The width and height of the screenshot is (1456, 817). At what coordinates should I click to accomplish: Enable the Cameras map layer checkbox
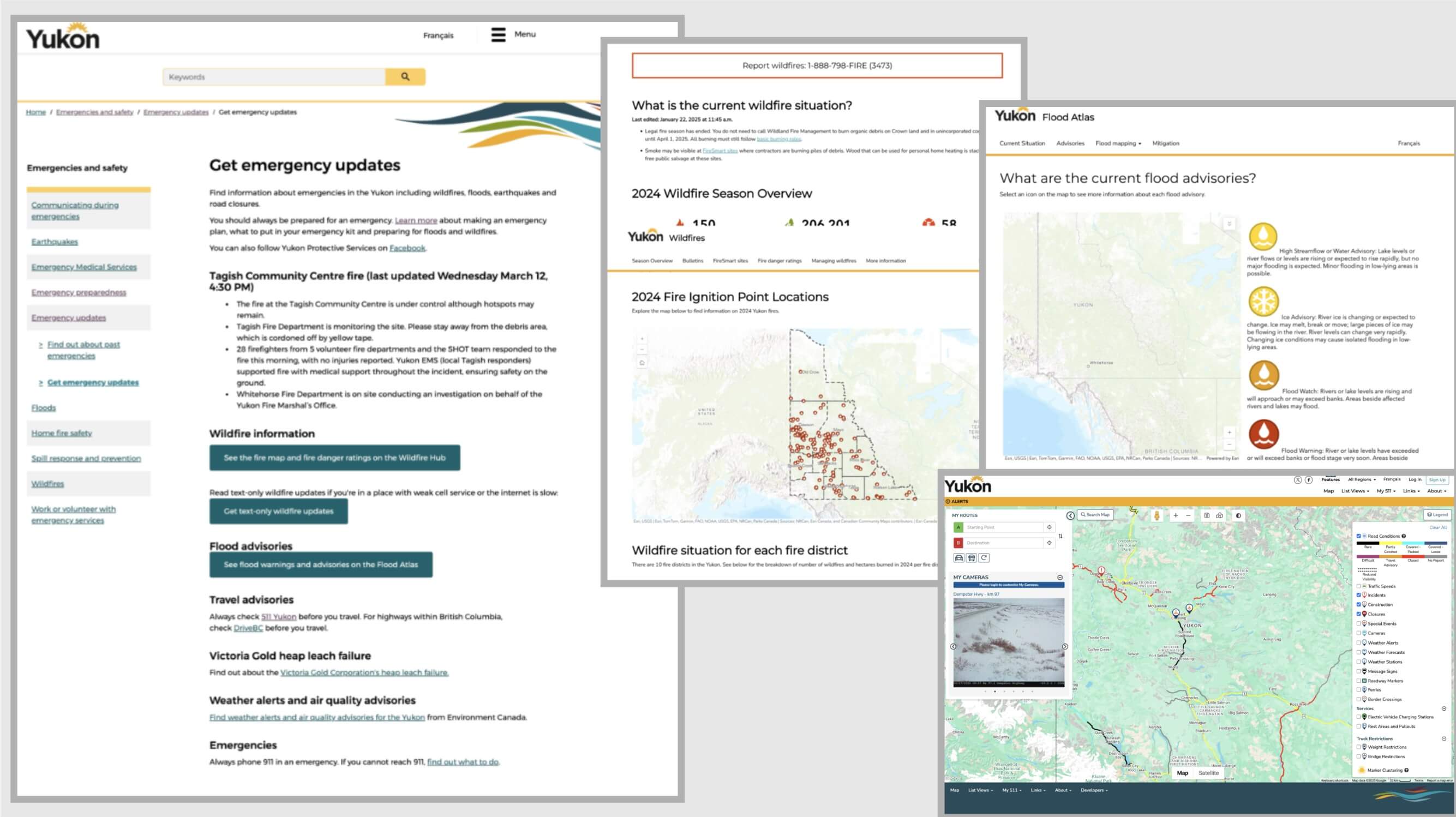(1359, 633)
